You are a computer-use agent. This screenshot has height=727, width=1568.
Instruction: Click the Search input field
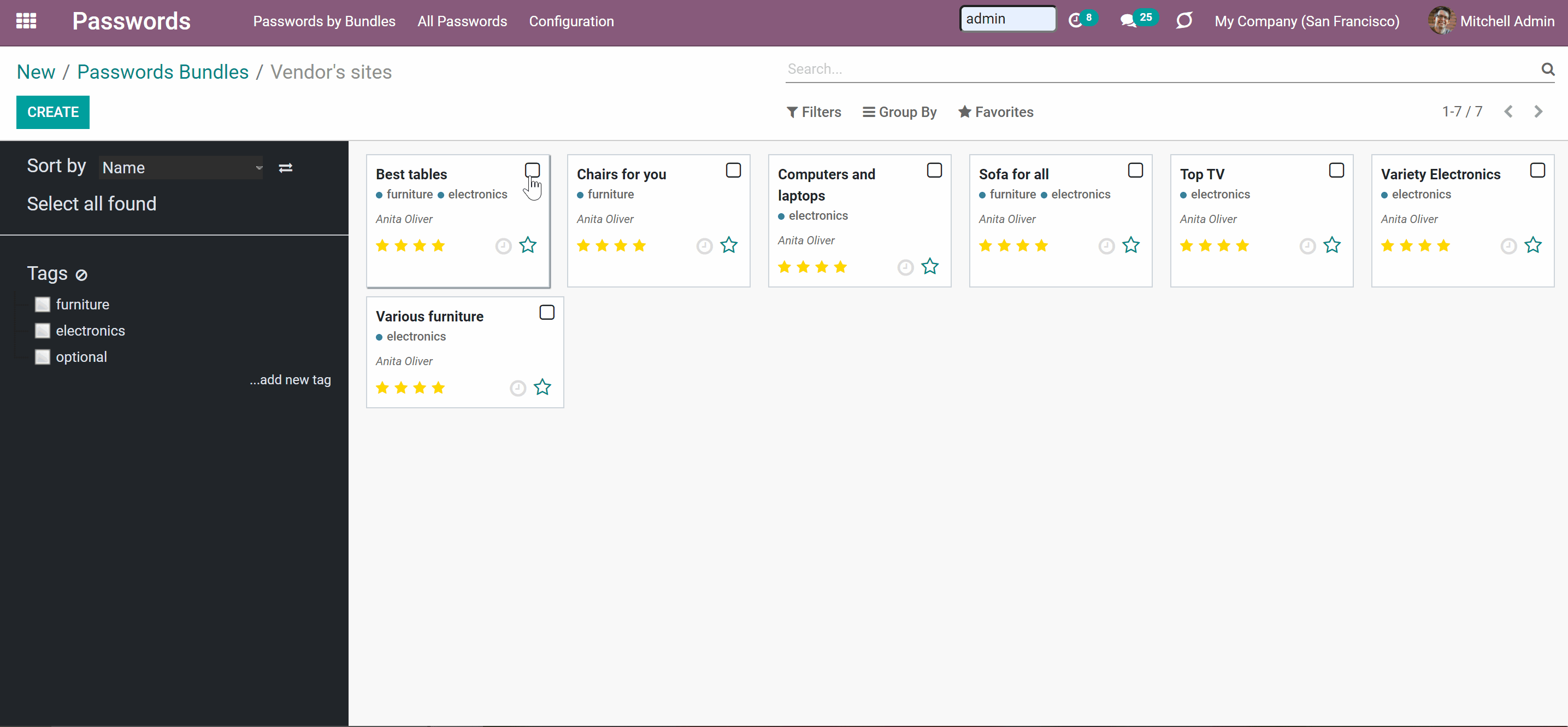(x=1162, y=69)
